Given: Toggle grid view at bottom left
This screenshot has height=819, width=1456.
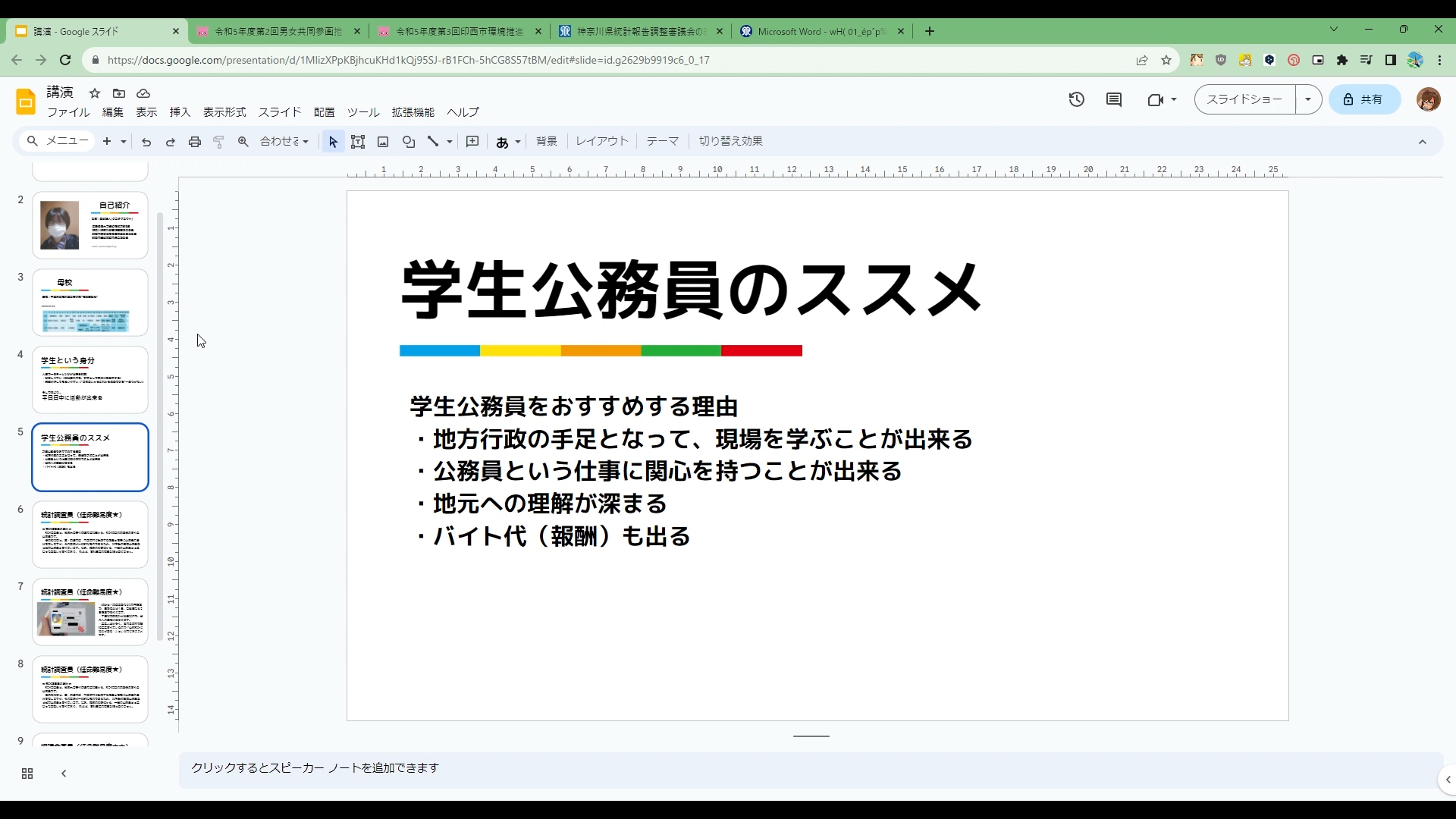Looking at the screenshot, I should pos(27,773).
